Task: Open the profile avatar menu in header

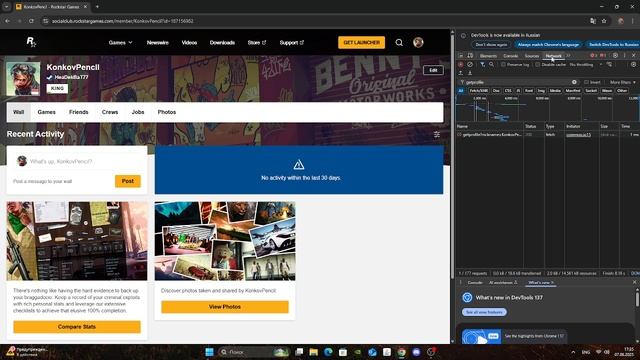Action: [x=418, y=42]
